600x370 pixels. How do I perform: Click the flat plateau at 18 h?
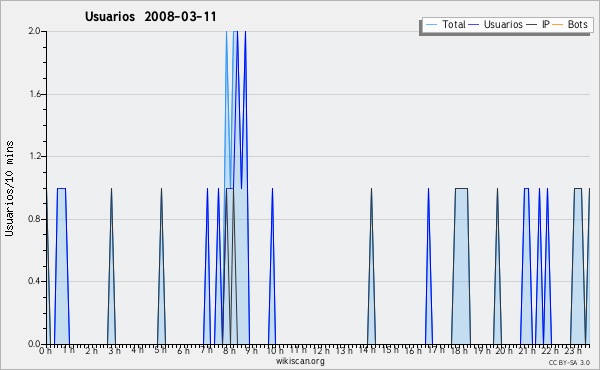pos(461,188)
